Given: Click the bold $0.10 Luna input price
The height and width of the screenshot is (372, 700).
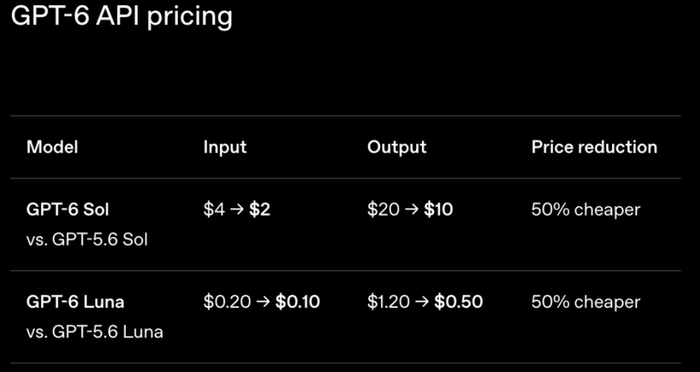Looking at the screenshot, I should (297, 302).
